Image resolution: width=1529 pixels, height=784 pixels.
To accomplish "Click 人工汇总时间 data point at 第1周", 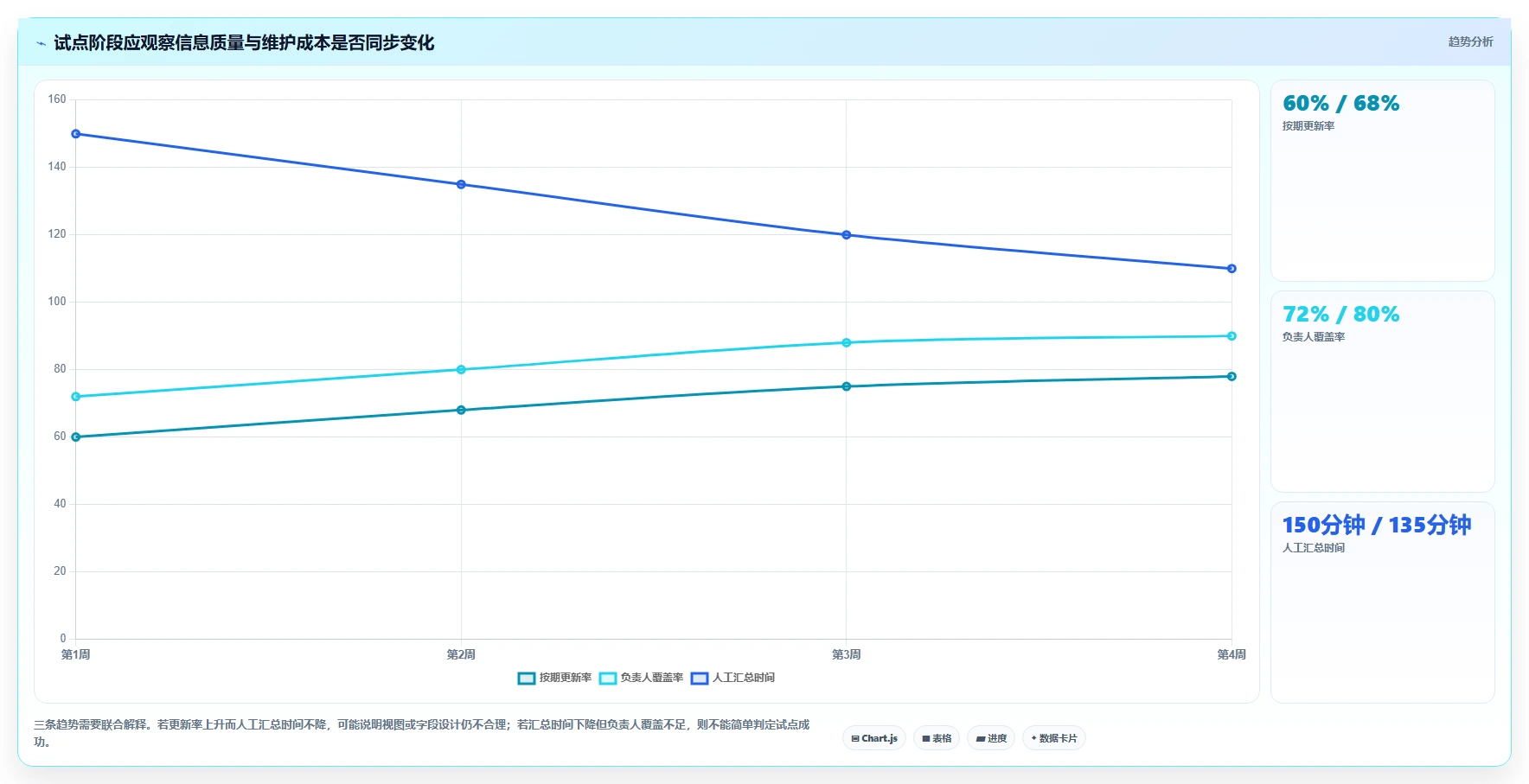I will point(76,134).
